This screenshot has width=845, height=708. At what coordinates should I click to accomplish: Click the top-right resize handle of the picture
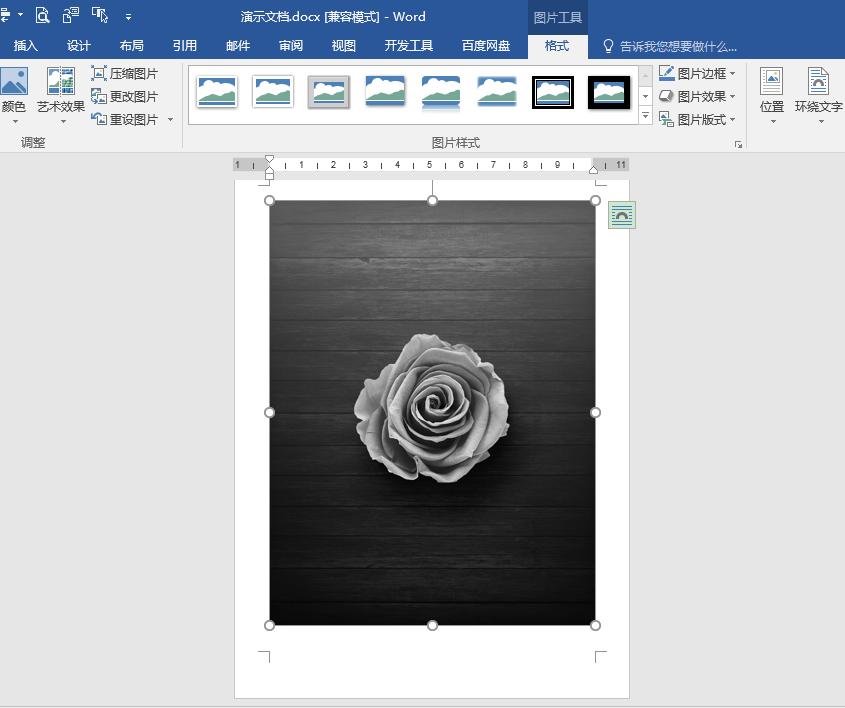point(595,201)
